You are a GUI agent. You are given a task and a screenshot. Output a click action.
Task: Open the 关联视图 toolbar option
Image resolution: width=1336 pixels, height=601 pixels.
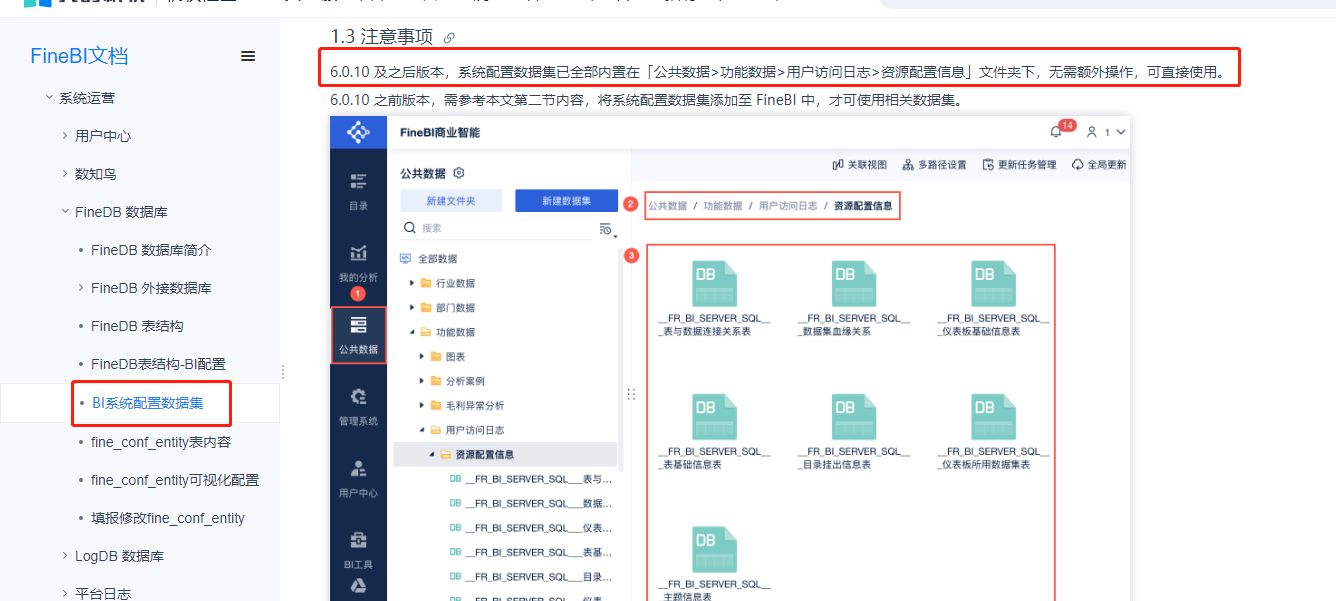860,165
